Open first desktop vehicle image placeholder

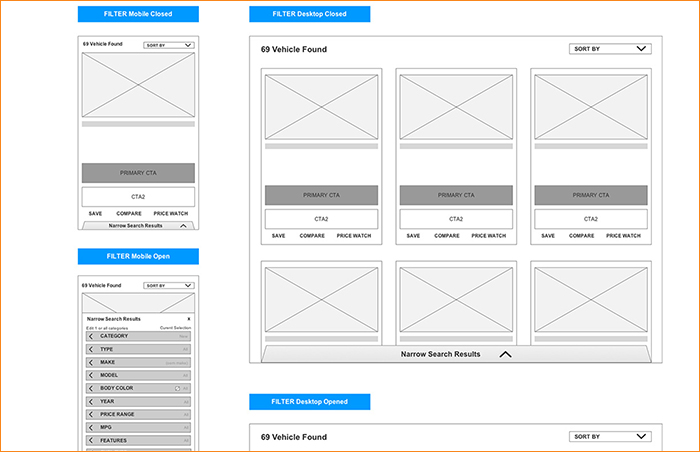tap(321, 107)
